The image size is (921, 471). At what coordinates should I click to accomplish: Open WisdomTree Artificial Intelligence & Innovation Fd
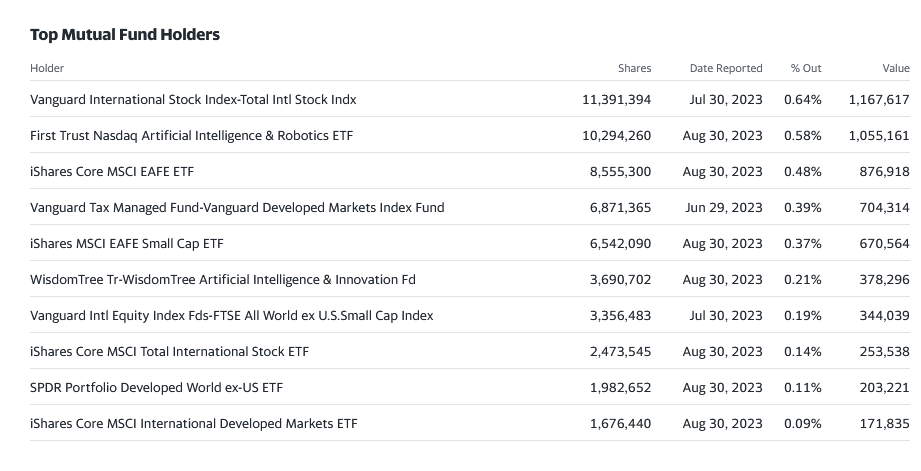coord(222,279)
